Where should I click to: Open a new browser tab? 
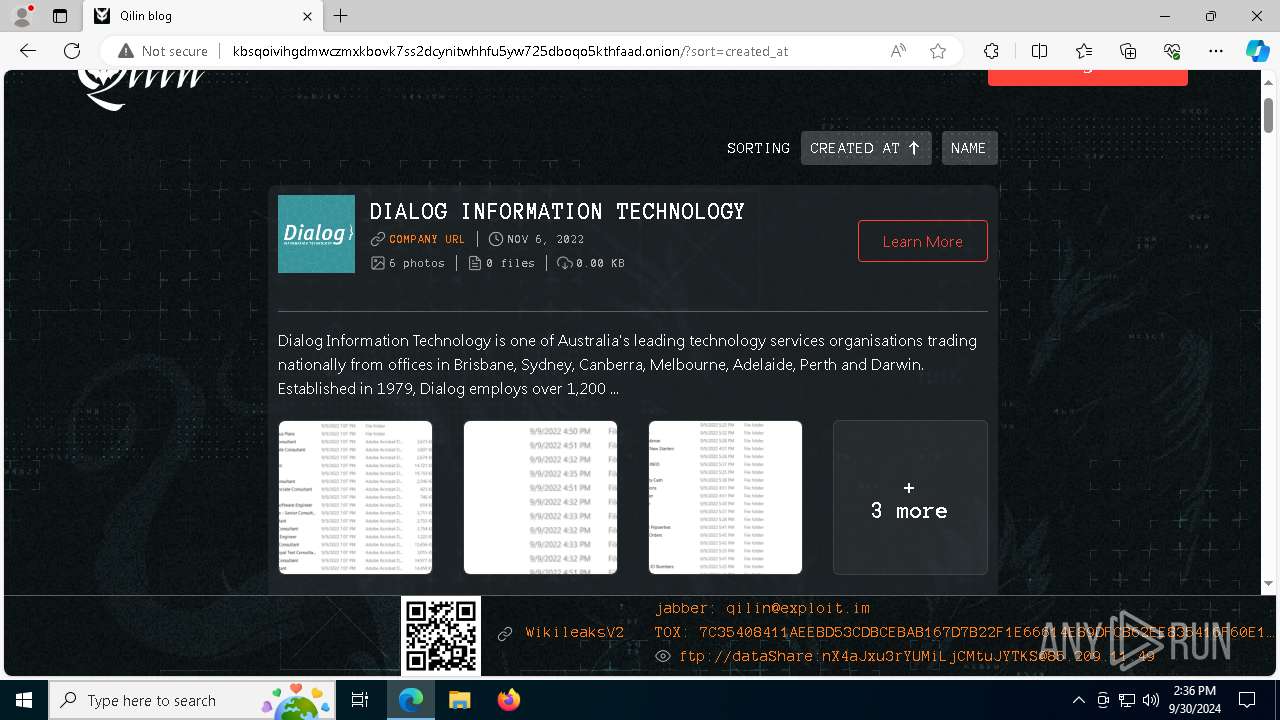tap(341, 16)
